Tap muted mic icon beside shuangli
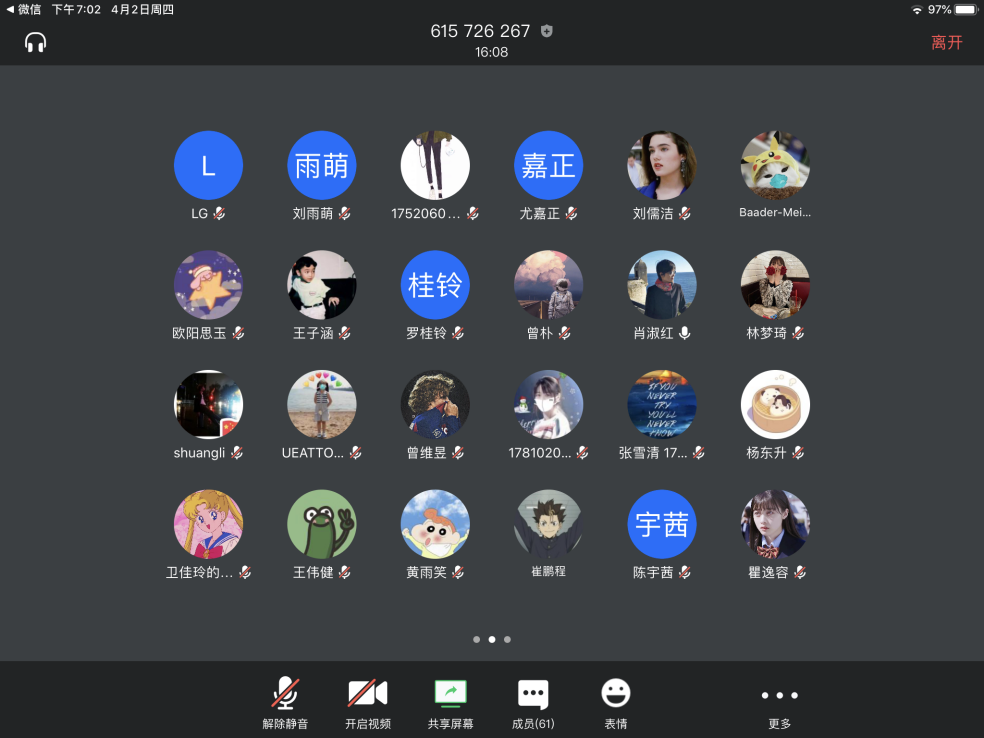Image resolution: width=984 pixels, height=738 pixels. point(237,452)
